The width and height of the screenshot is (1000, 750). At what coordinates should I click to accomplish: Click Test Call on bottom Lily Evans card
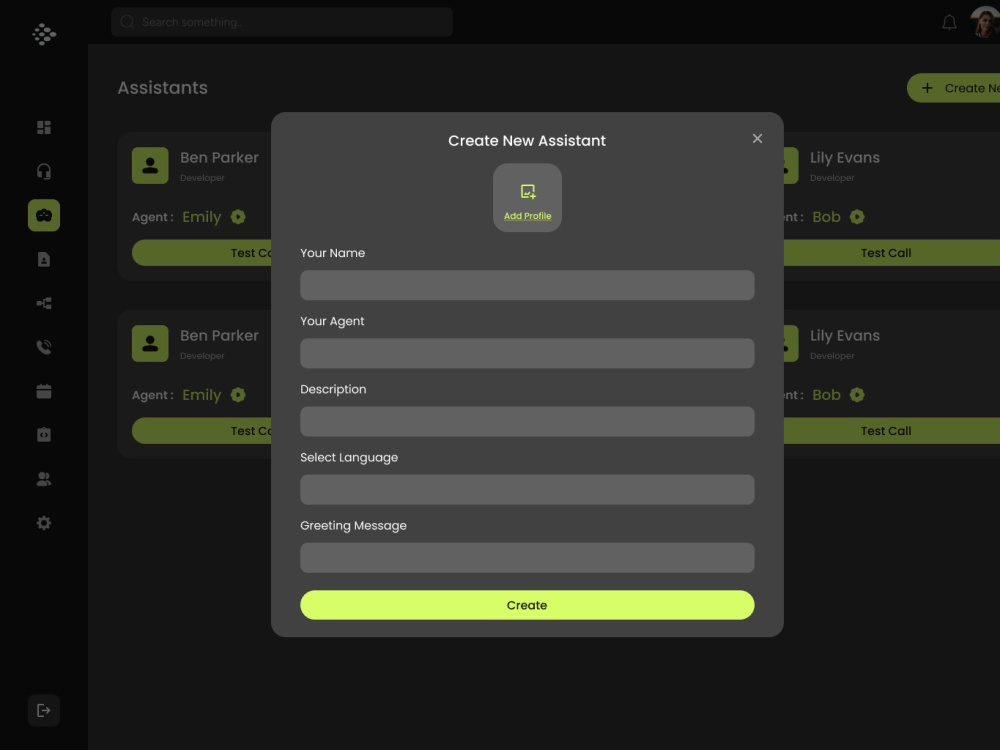[x=892, y=431]
